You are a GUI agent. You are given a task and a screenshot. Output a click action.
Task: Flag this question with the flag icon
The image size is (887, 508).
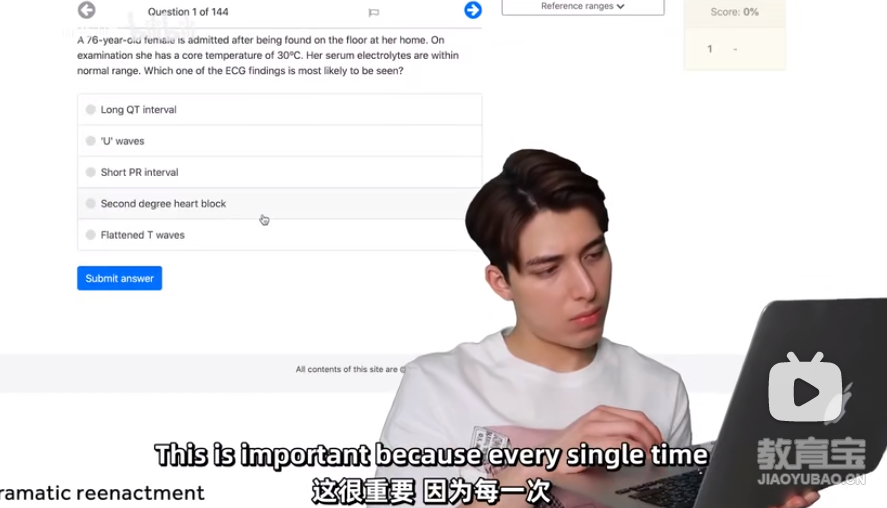tap(373, 12)
